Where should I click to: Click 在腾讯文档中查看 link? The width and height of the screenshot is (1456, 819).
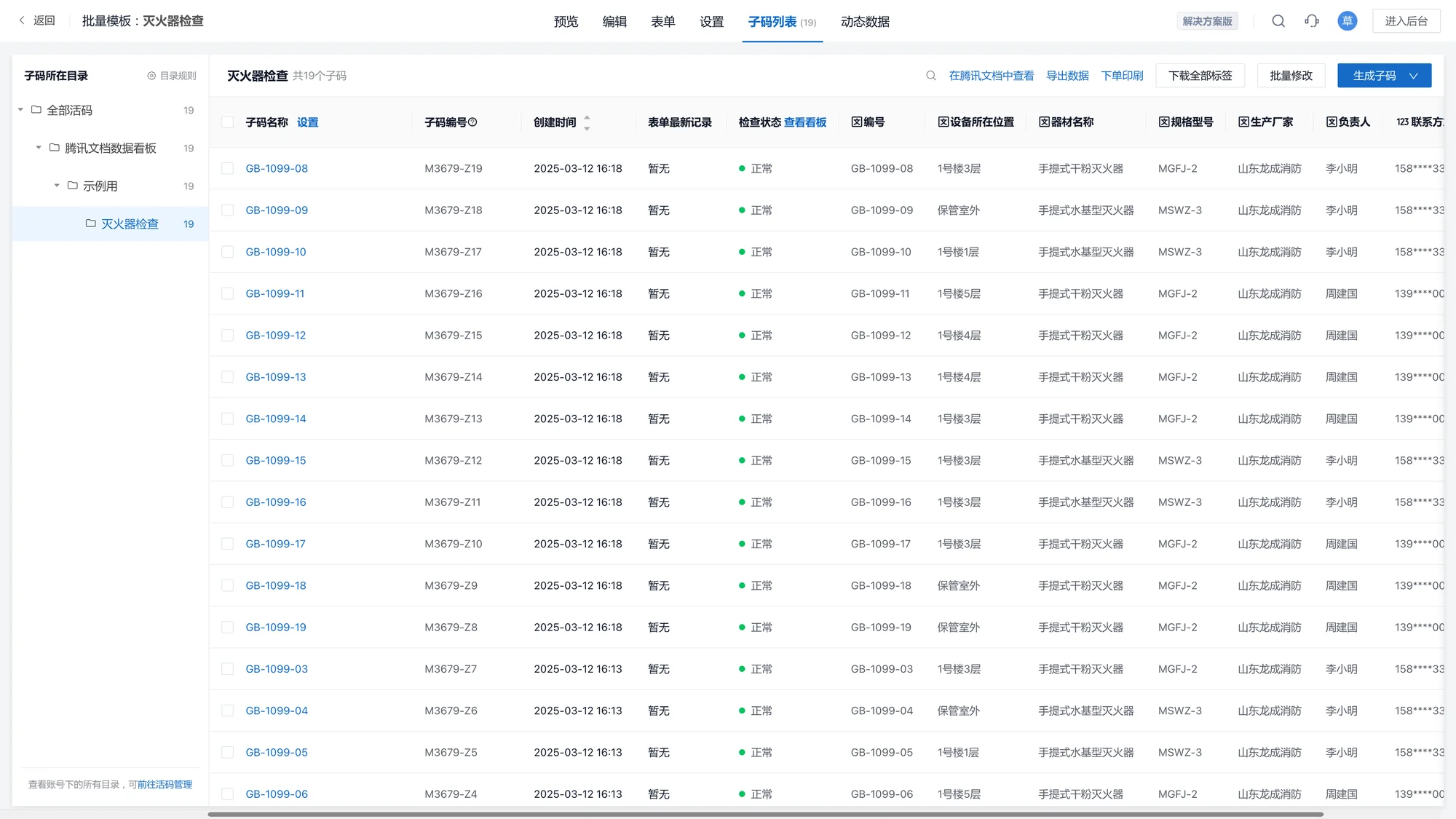coord(991,76)
